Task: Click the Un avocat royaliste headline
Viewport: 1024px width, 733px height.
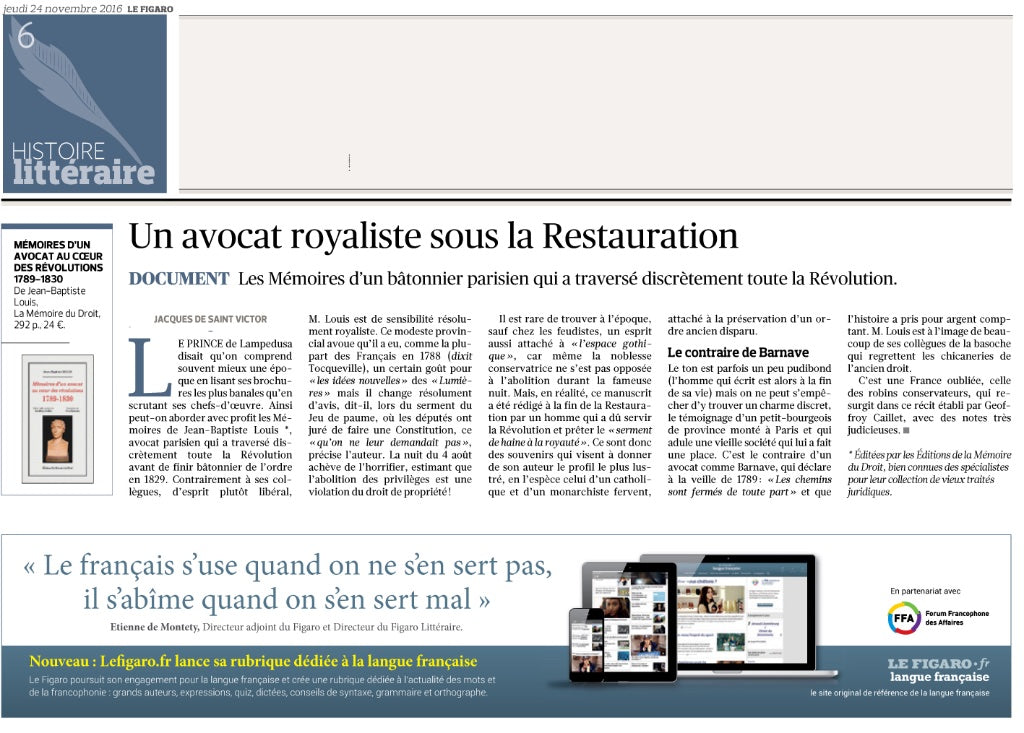Action: coord(435,235)
